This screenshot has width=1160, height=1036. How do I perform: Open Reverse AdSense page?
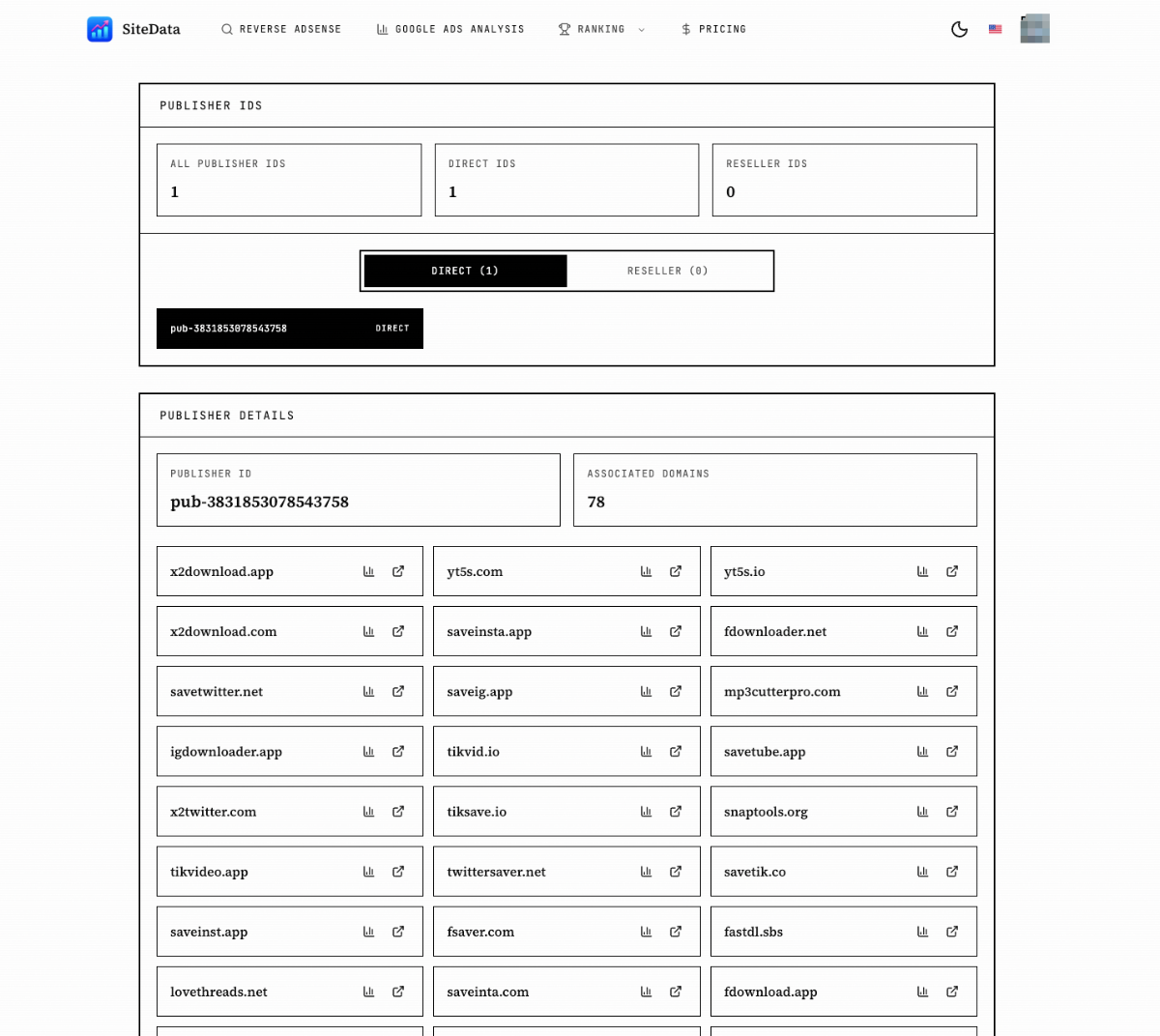pyautogui.click(x=281, y=29)
